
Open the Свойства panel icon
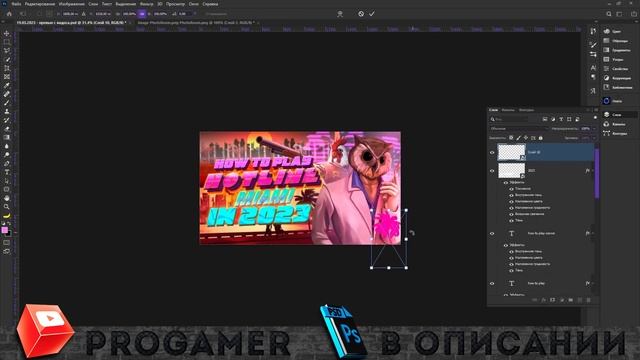coord(607,69)
